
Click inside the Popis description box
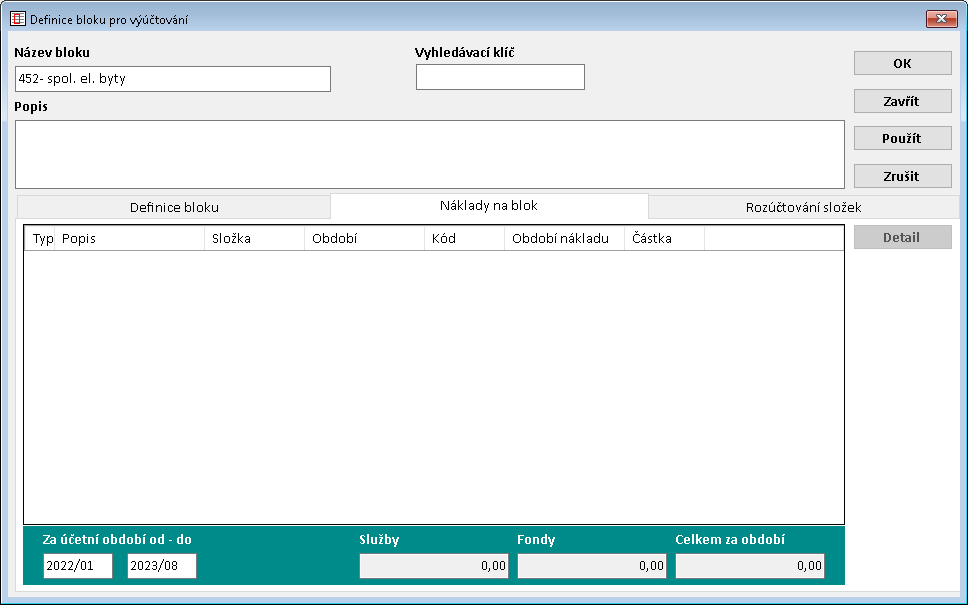pyautogui.click(x=429, y=154)
